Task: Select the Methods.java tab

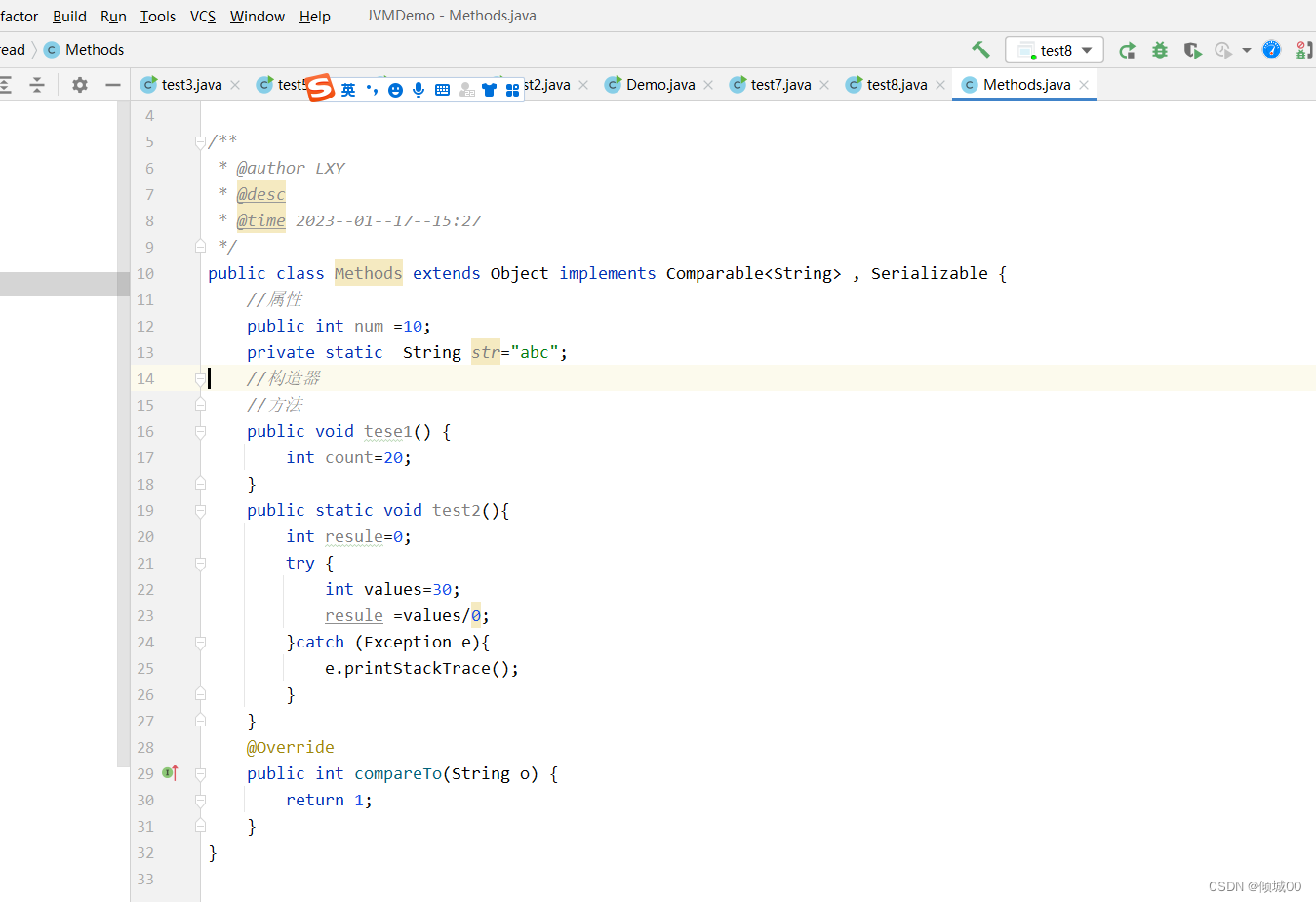Action: [x=1026, y=85]
